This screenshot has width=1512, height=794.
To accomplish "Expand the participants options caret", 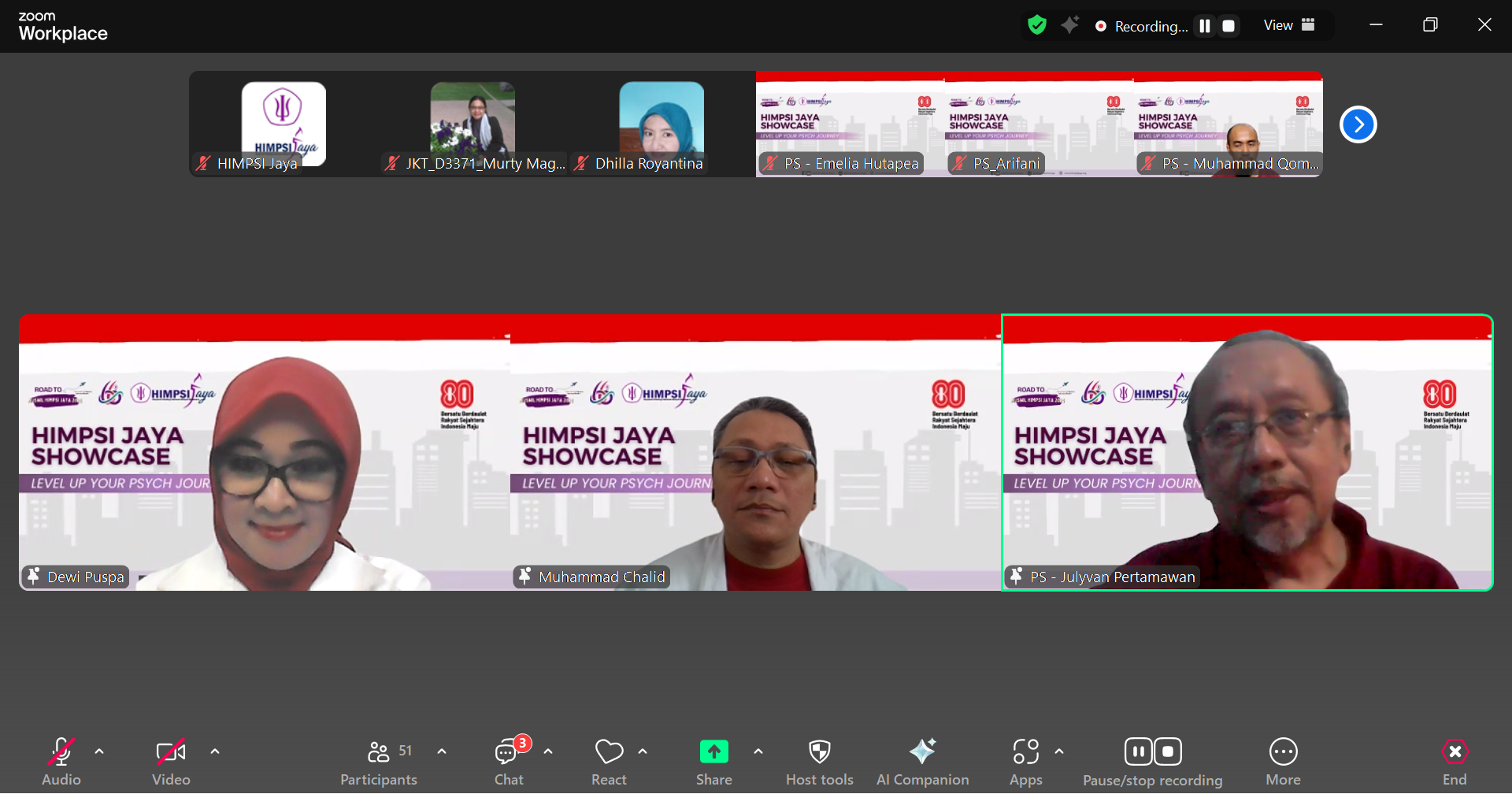I will 442,751.
